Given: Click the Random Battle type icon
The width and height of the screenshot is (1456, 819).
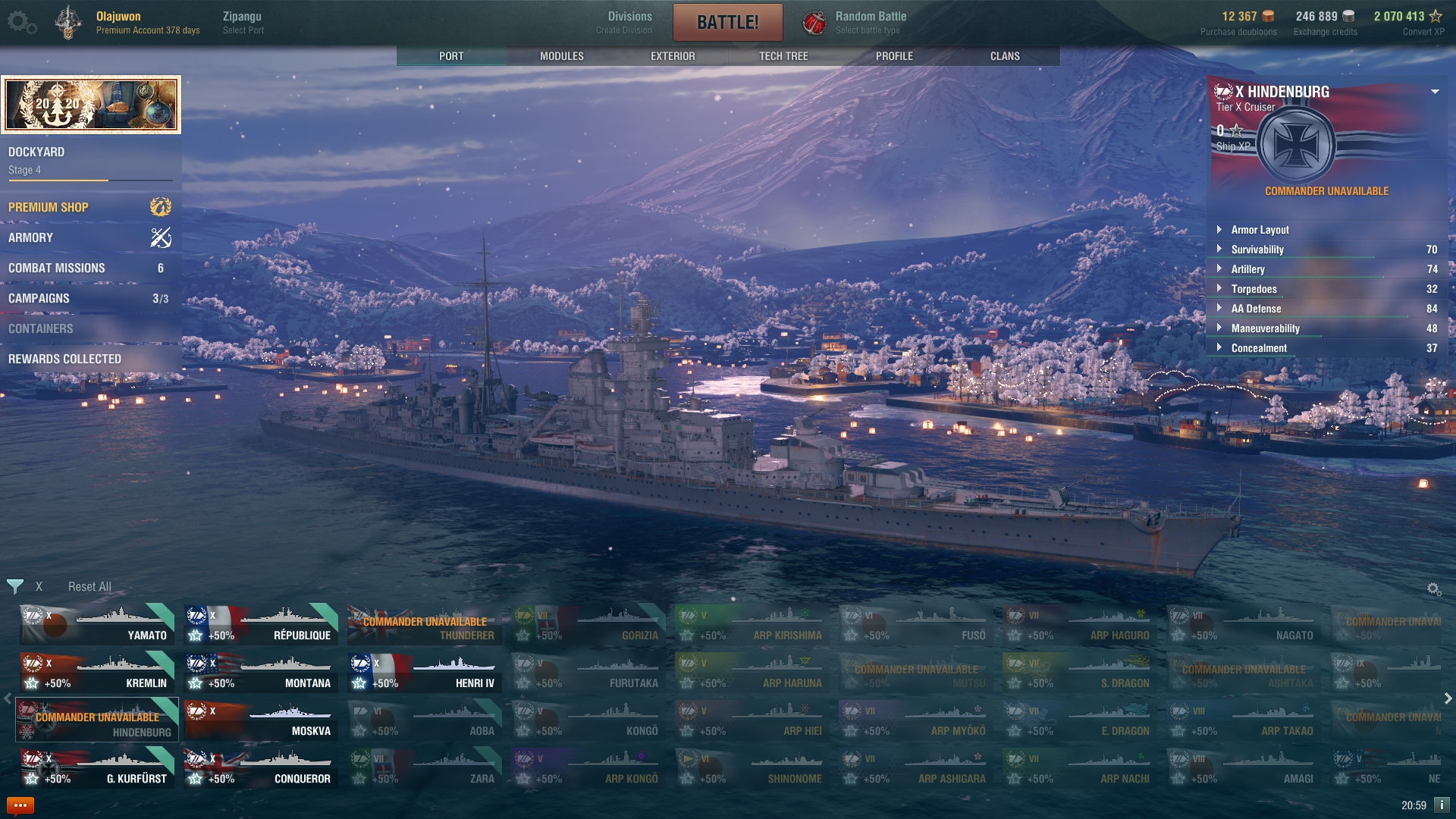Looking at the screenshot, I should coord(814,23).
